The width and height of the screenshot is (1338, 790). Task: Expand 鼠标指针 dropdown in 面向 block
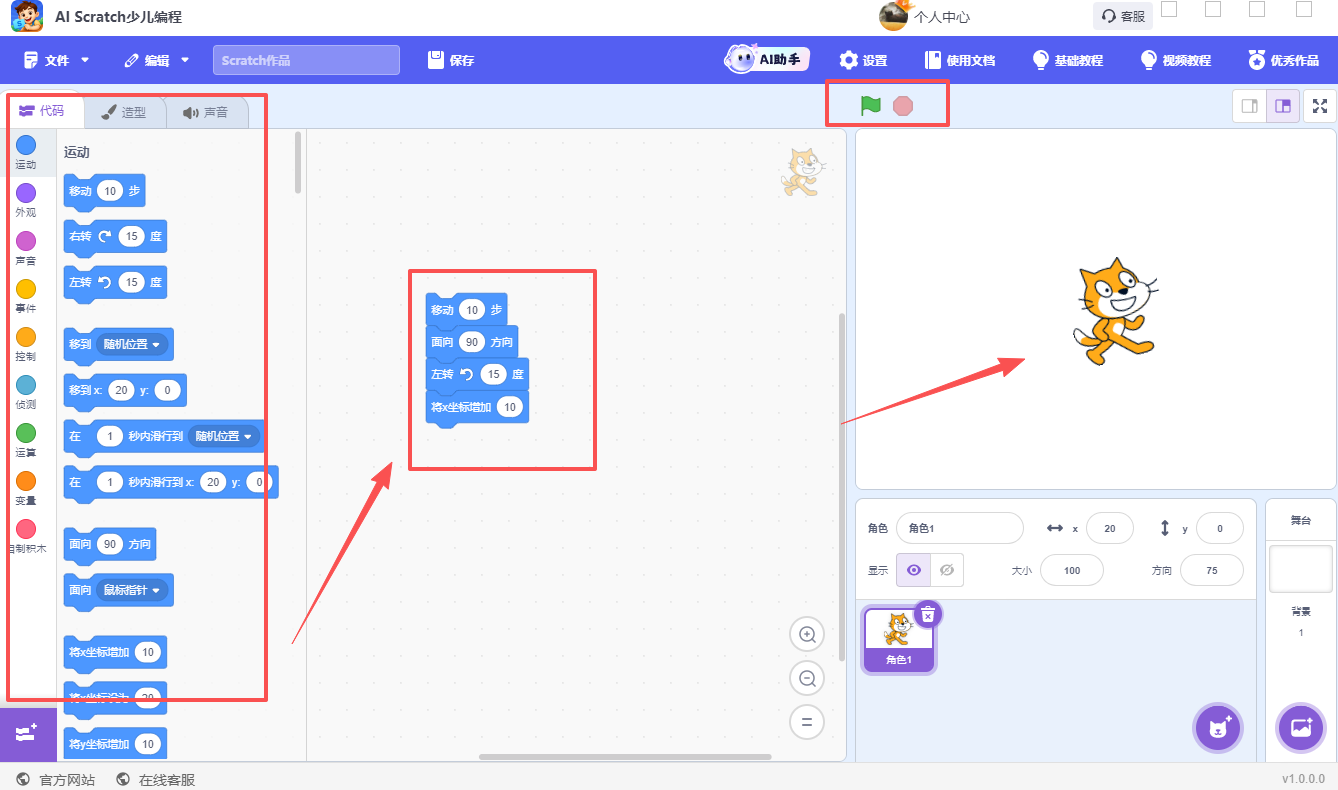click(133, 590)
